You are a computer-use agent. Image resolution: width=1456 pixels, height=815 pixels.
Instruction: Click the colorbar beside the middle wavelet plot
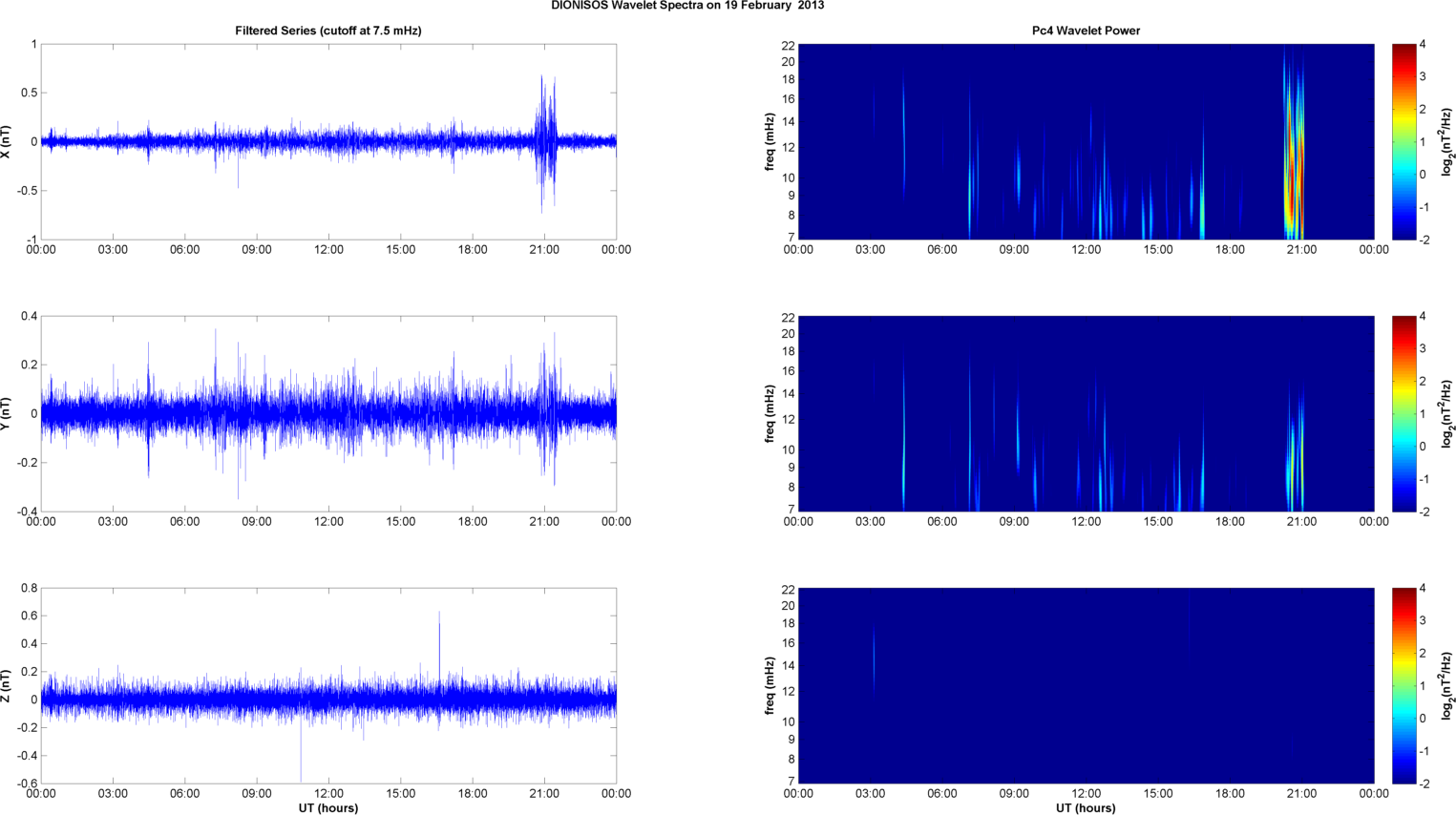(x=1403, y=413)
